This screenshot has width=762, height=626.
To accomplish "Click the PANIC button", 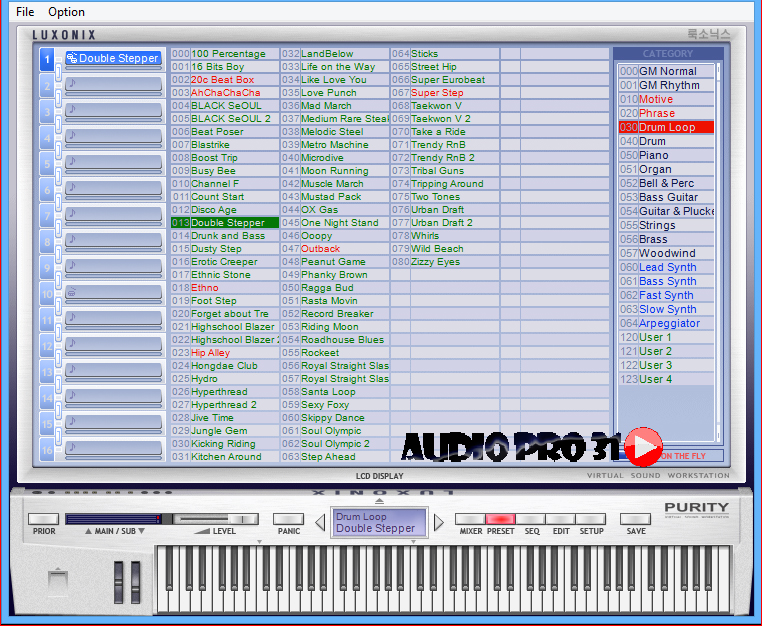I will pyautogui.click(x=289, y=519).
